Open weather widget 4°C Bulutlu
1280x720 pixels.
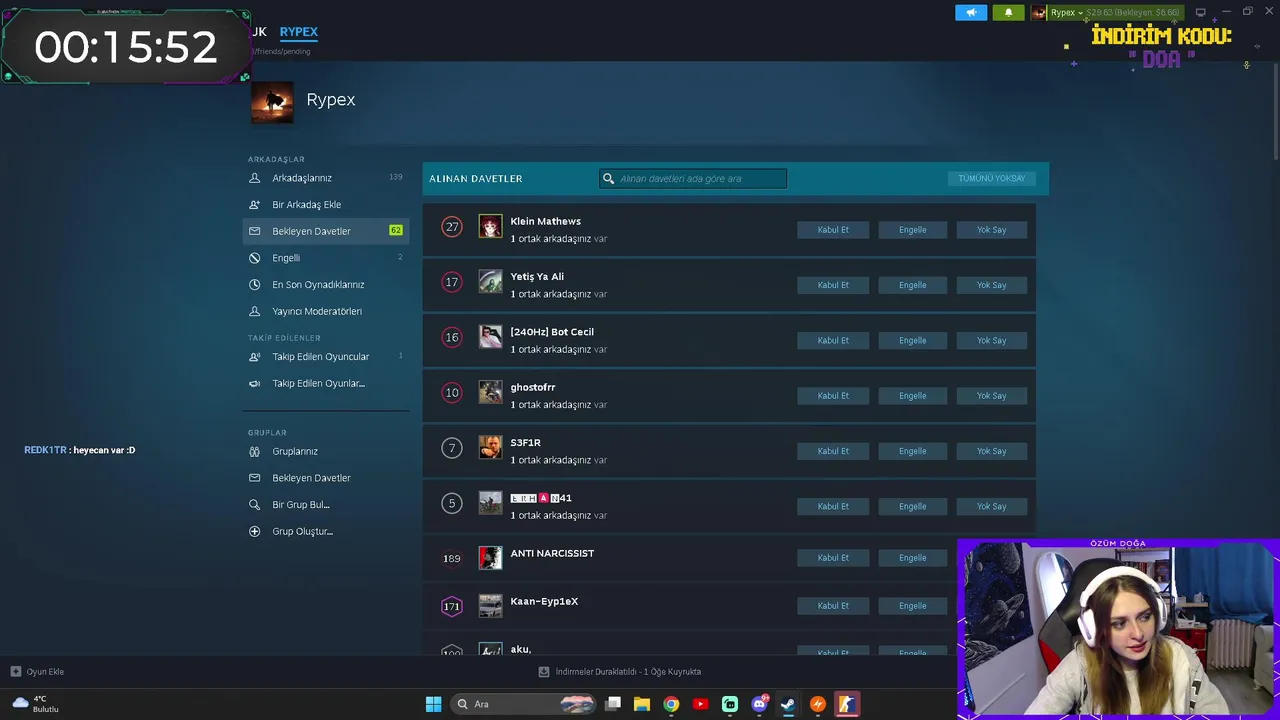[35, 704]
